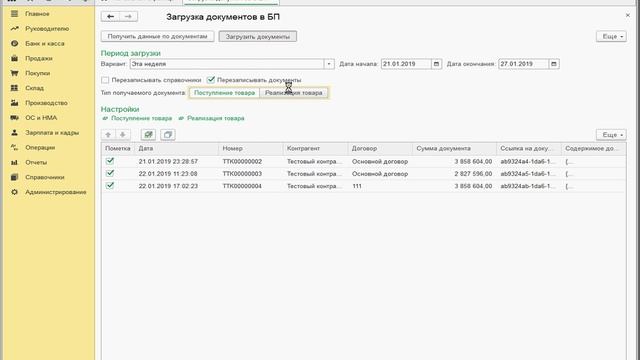Click the Банк и касса coin icon

[x=14, y=43]
